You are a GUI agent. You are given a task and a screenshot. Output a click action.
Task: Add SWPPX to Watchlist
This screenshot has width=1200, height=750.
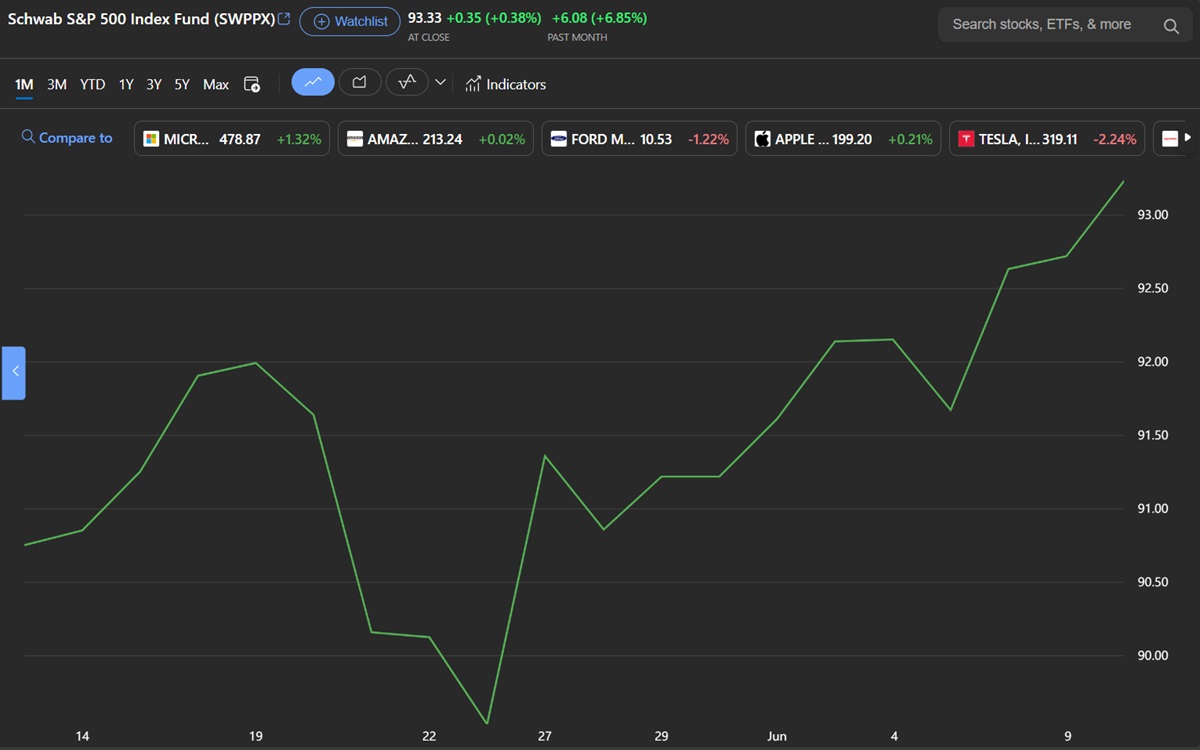tap(350, 21)
